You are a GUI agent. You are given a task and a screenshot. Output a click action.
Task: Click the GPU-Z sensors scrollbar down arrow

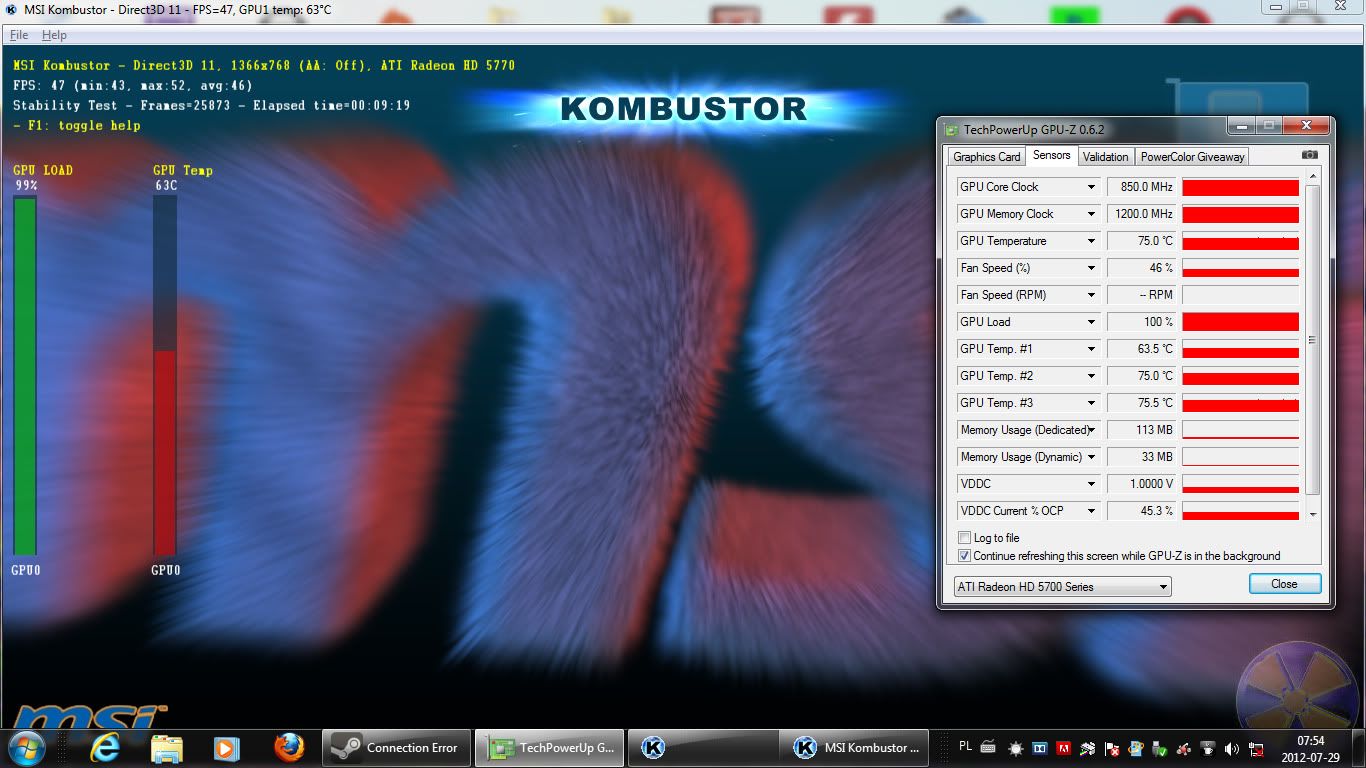(x=1313, y=514)
